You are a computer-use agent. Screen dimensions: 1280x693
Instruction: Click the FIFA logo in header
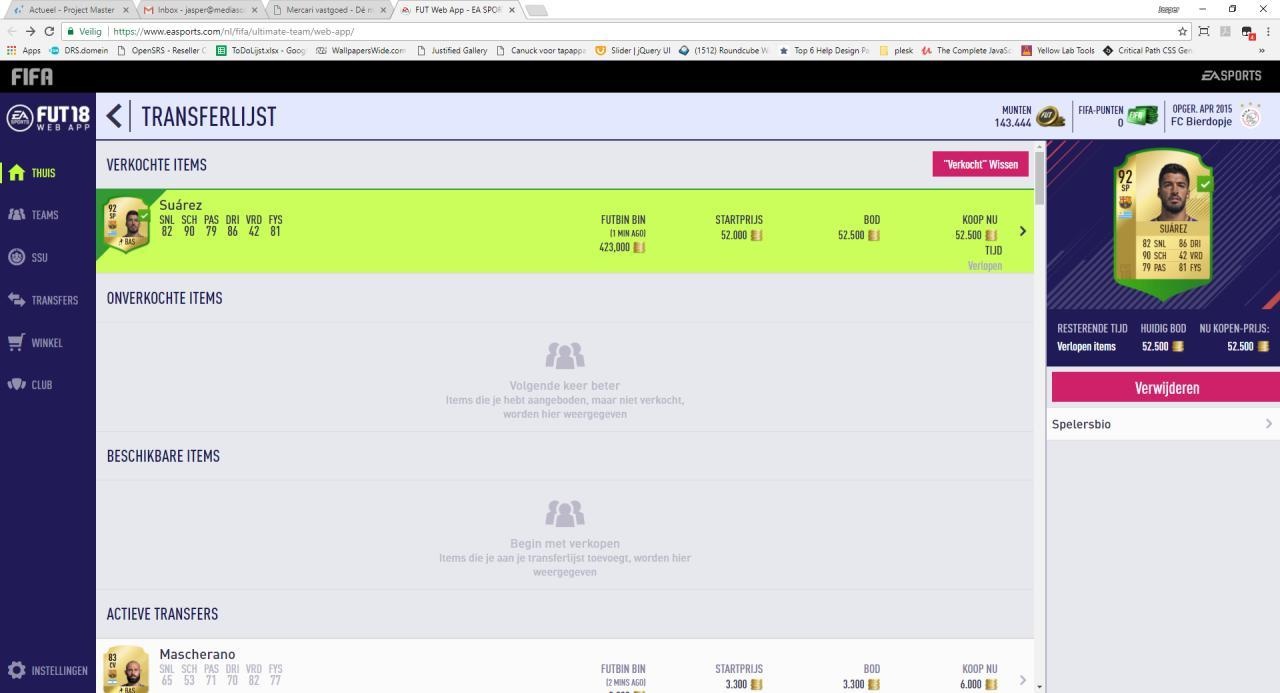coord(32,76)
